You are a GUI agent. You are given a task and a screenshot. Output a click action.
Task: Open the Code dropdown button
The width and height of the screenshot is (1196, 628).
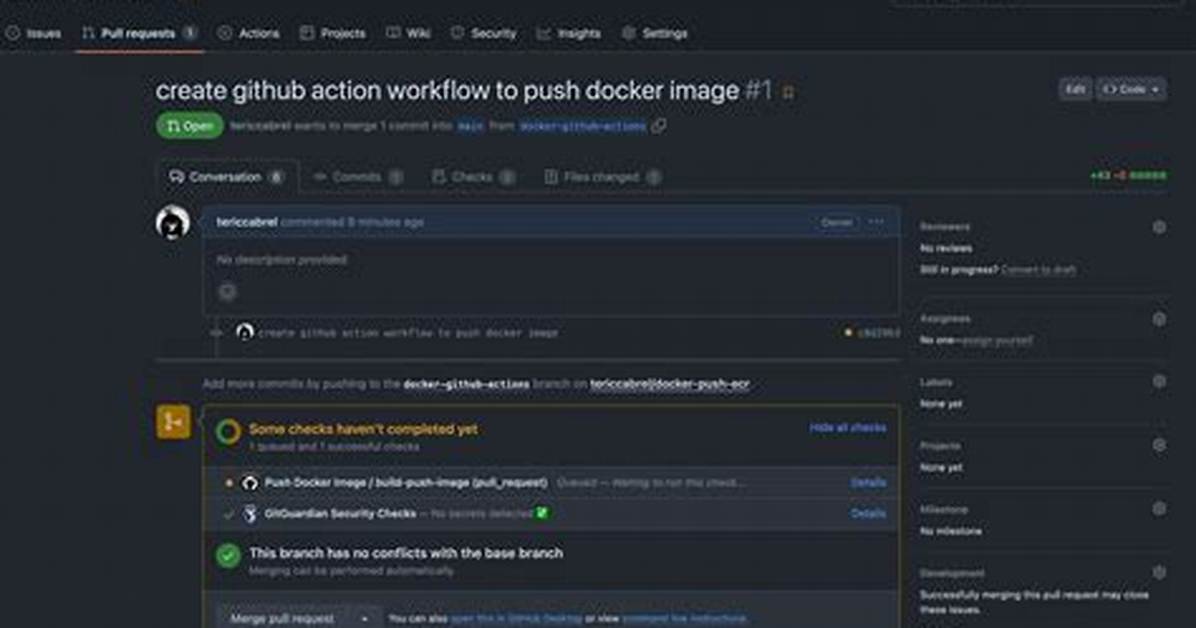[x=1132, y=89]
